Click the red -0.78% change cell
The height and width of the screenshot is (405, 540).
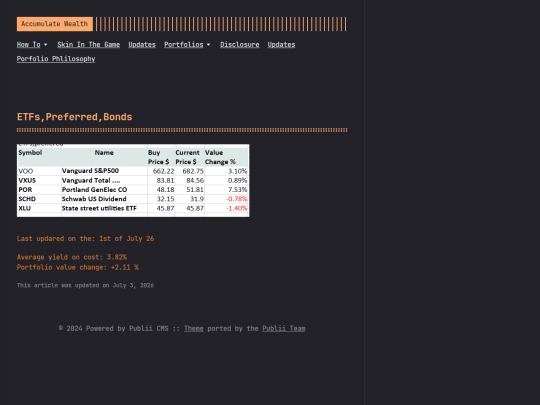point(237,199)
